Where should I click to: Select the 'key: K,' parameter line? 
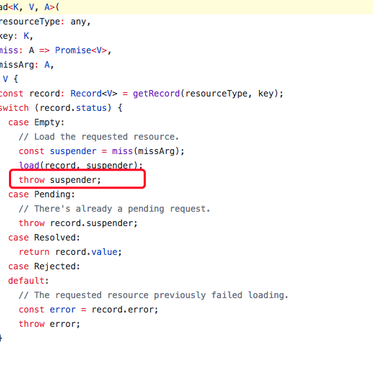tap(16, 36)
